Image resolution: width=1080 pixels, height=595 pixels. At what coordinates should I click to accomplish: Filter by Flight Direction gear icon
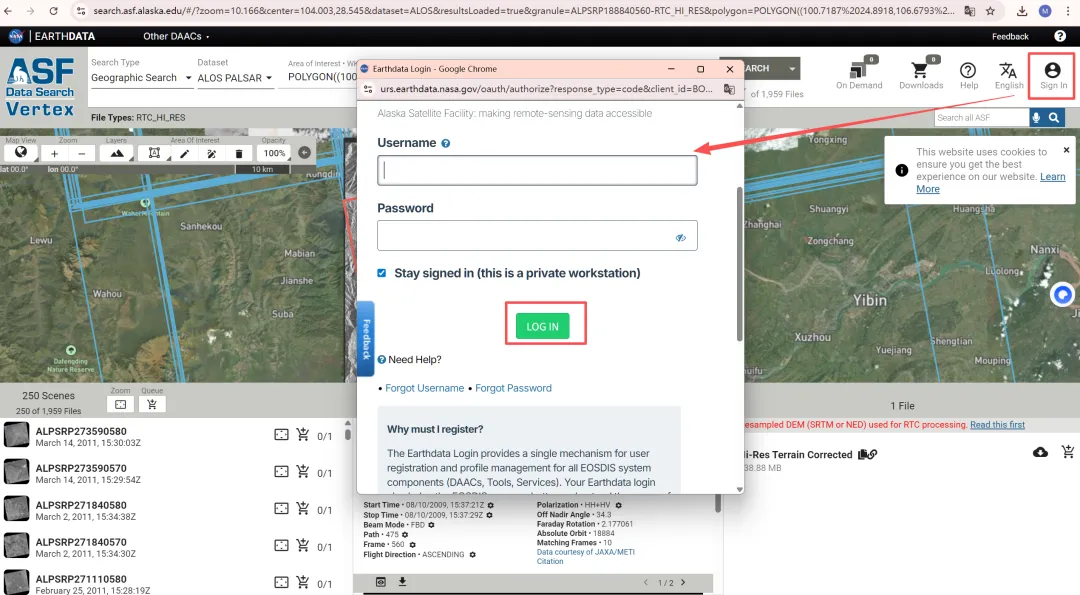pos(472,554)
